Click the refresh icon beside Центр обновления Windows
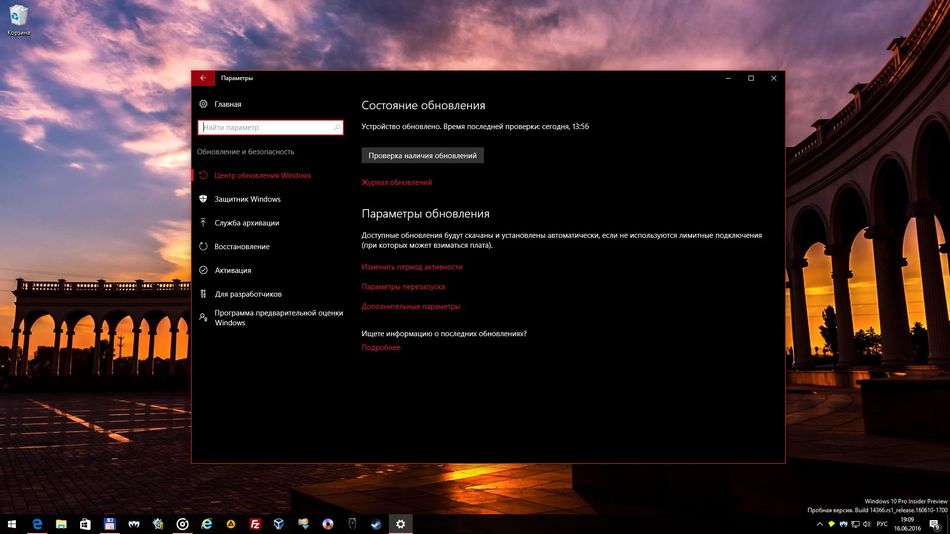The height and width of the screenshot is (534, 950). (x=203, y=175)
